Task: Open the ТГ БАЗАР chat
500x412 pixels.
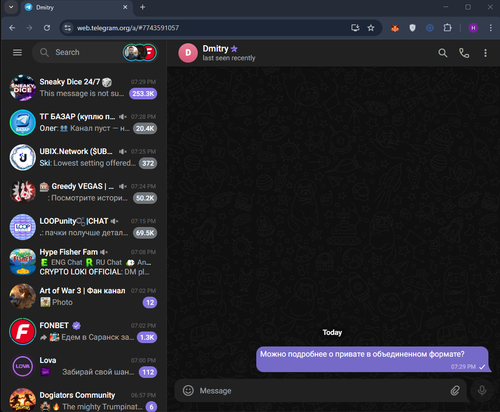Action: click(83, 122)
